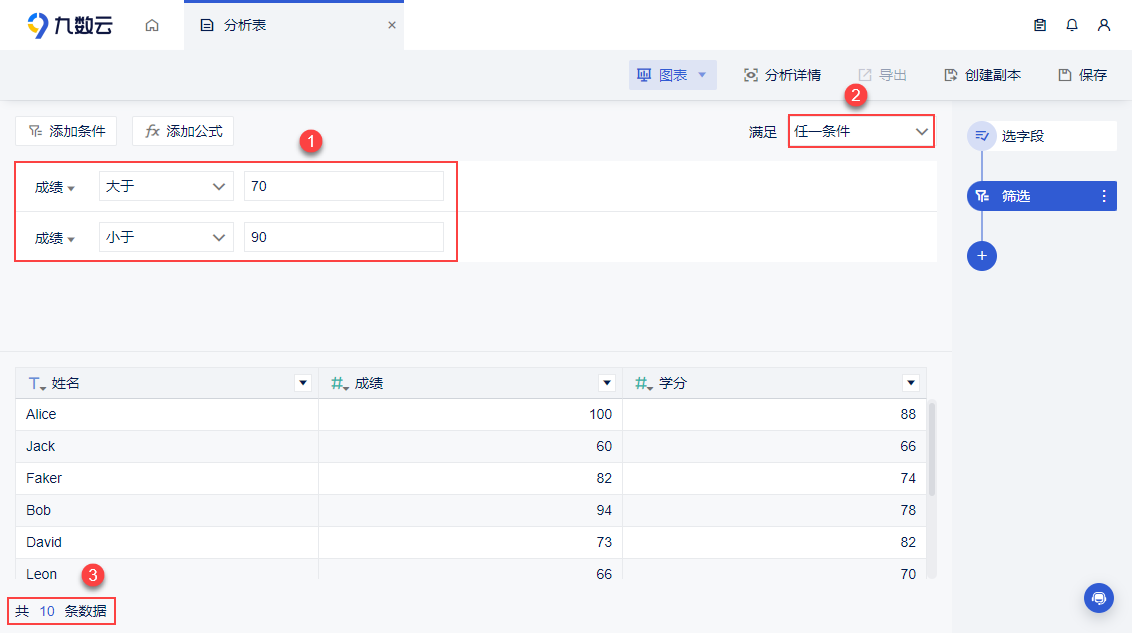Open the clipboard icon in the header

click(1040, 25)
